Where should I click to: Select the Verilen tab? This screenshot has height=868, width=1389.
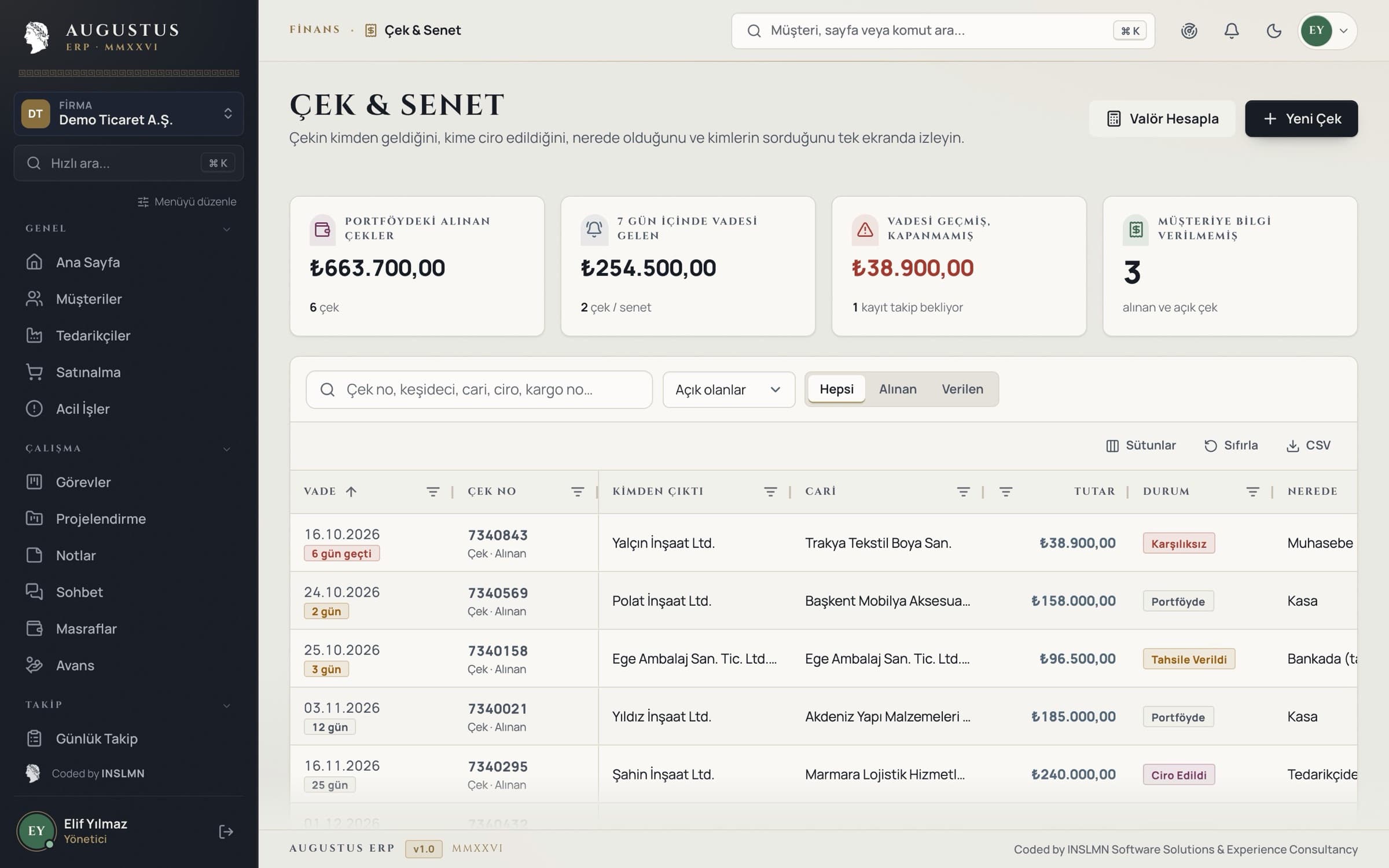[x=962, y=389]
